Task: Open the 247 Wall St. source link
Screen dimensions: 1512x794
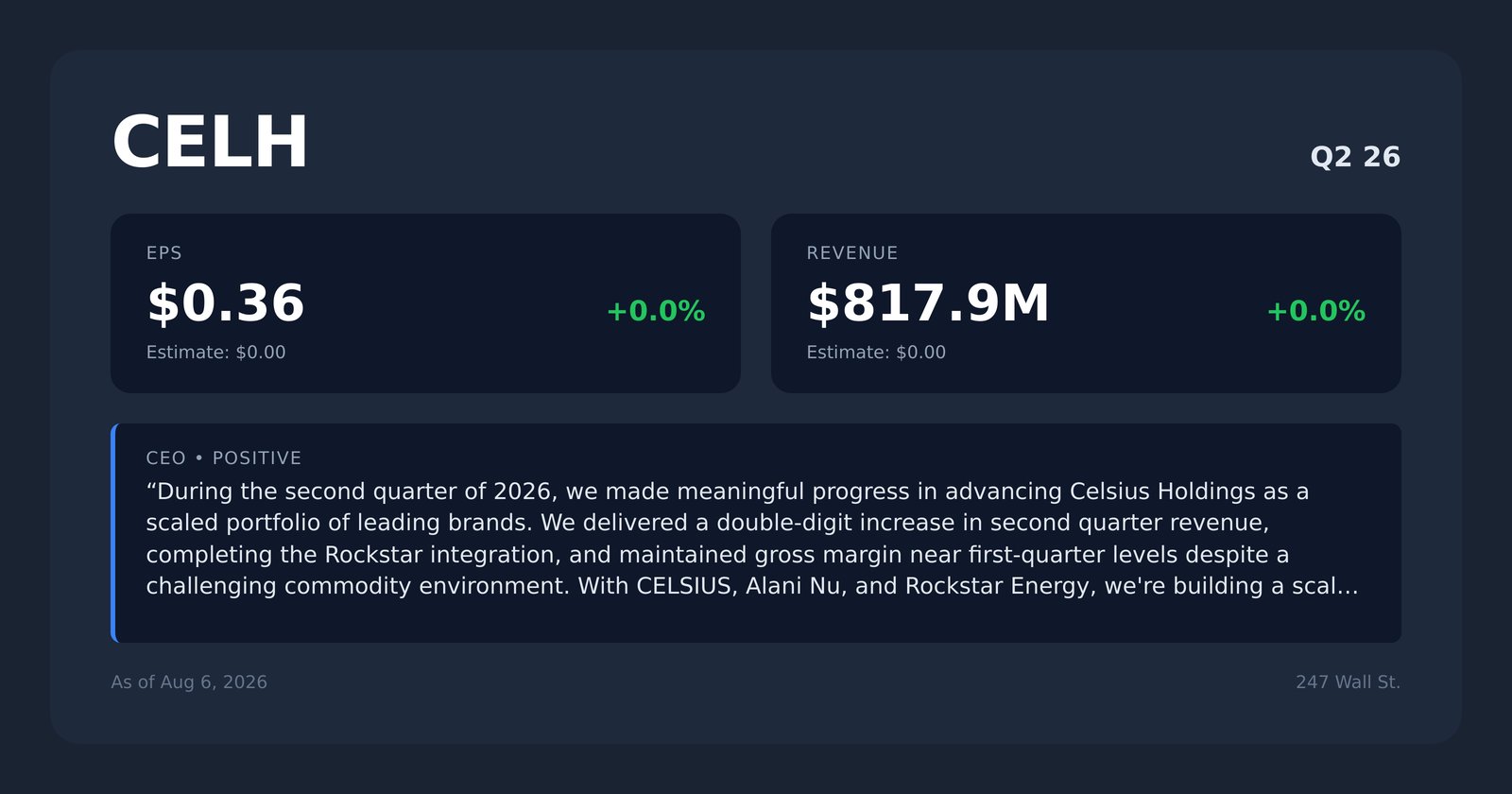Action: pyautogui.click(x=1348, y=682)
